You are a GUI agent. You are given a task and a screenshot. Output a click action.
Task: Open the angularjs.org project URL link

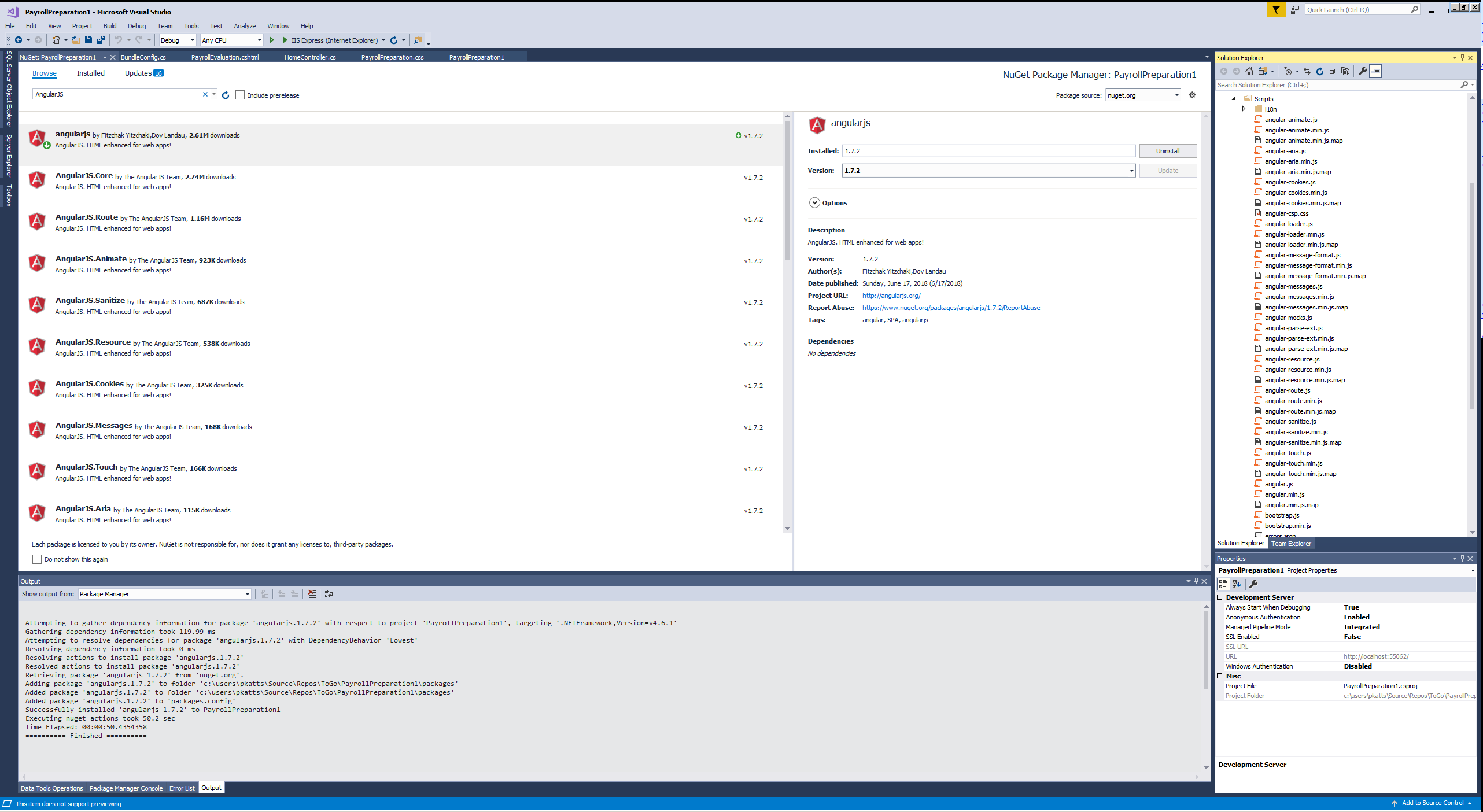pos(891,296)
